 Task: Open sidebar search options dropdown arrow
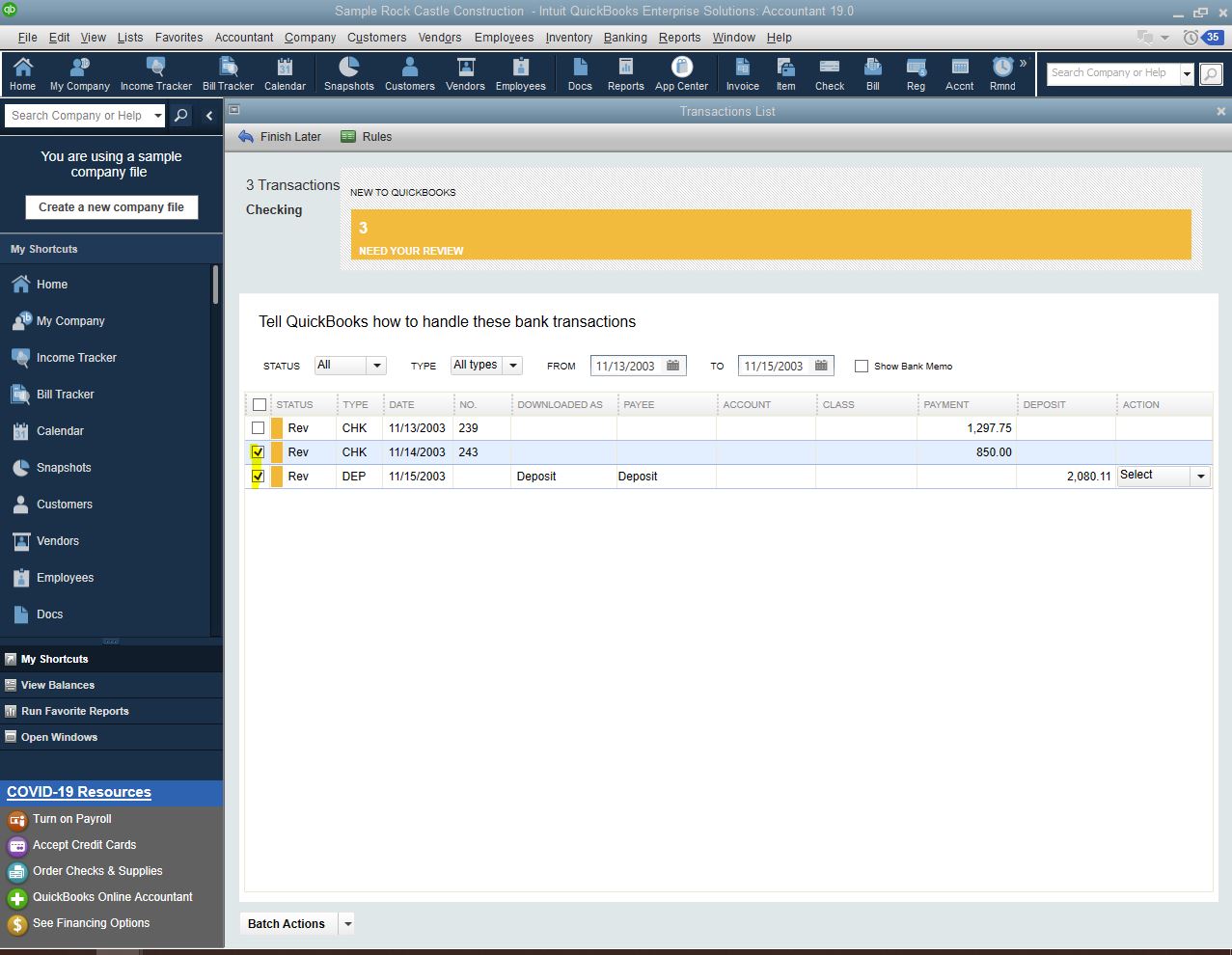158,116
